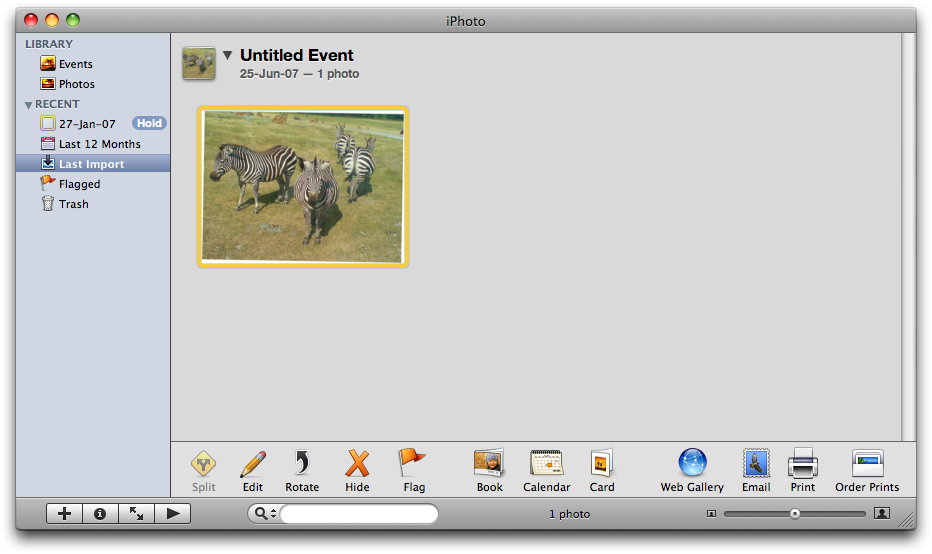Collapse the Untitled Event disclosure triangle

pos(228,56)
